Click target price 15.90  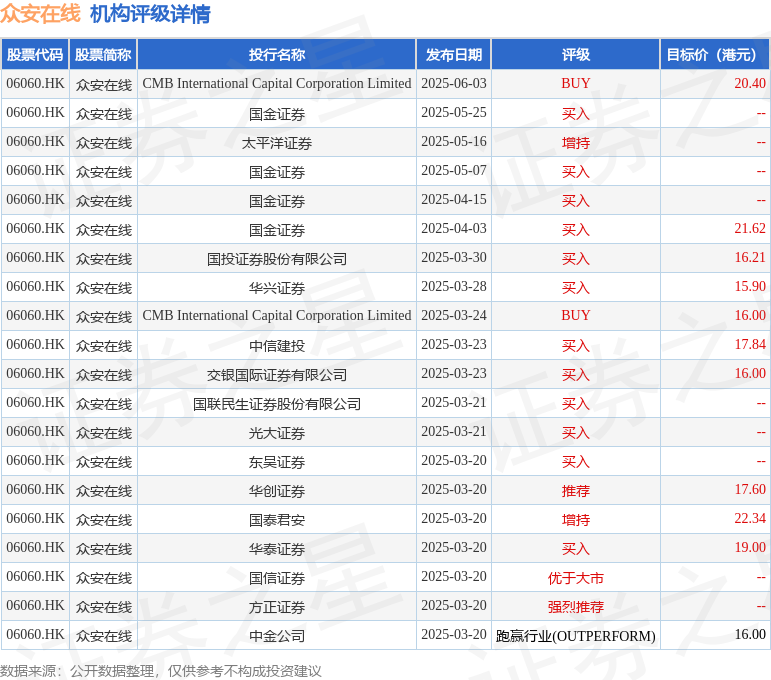pyautogui.click(x=750, y=287)
